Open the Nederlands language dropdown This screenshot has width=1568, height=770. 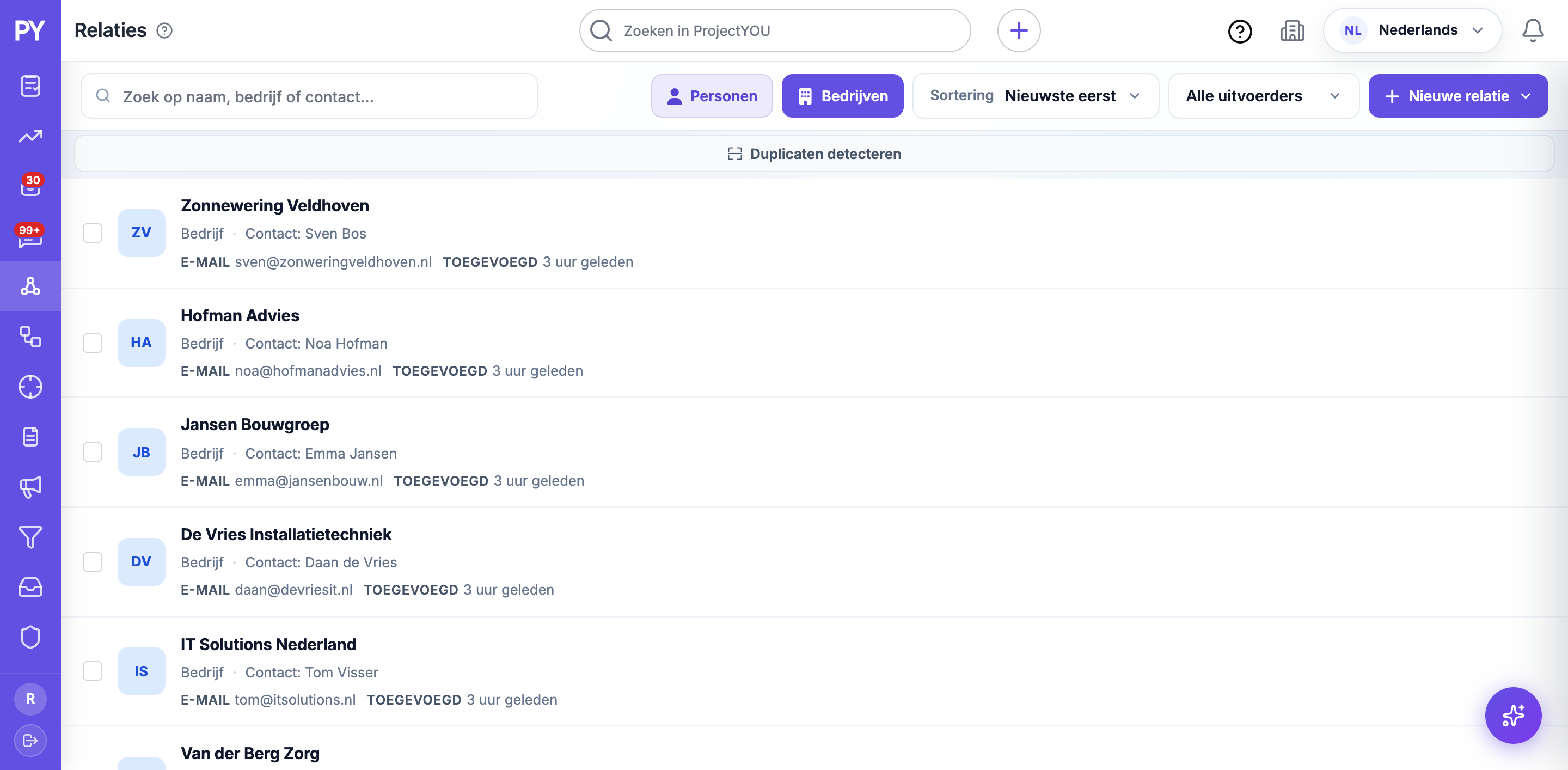click(1412, 30)
